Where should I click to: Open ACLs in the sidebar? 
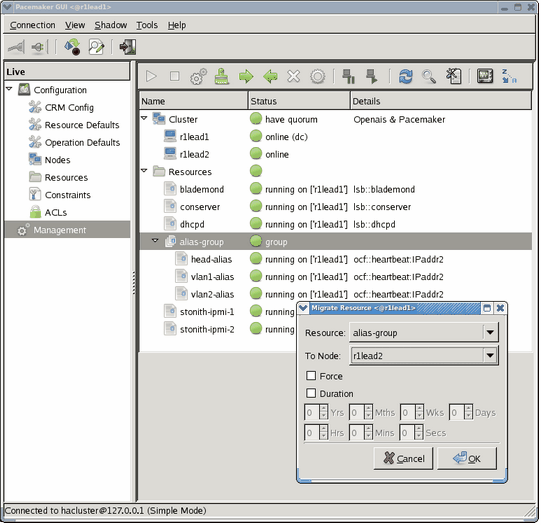click(x=55, y=212)
